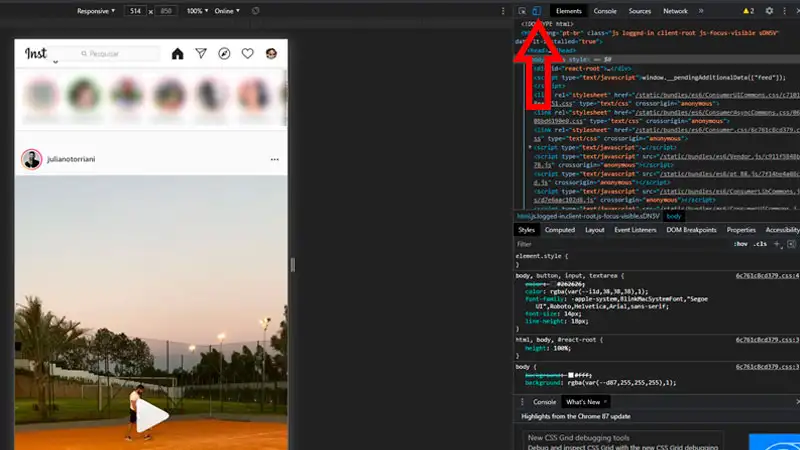Open DevTools settings gear

coord(769,11)
